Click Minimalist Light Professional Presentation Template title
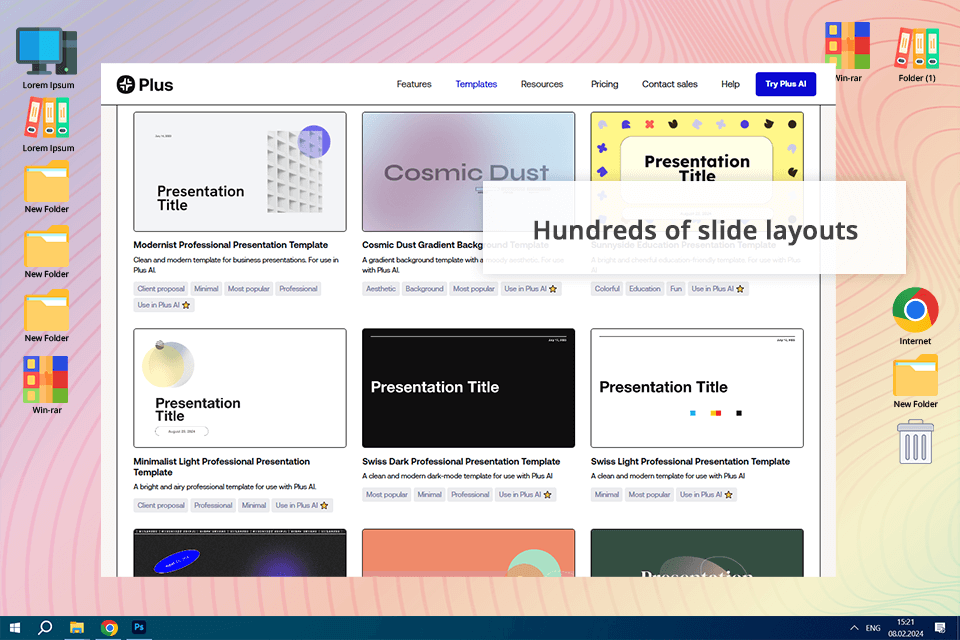The width and height of the screenshot is (960, 640). [222, 467]
